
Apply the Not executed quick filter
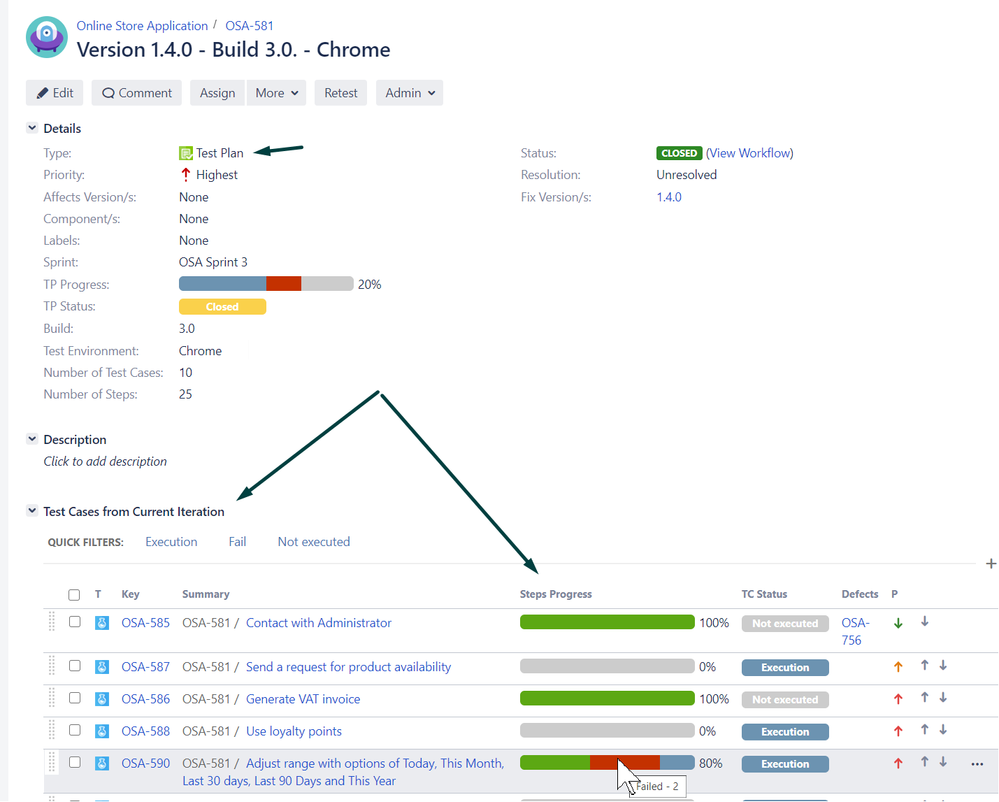(313, 541)
